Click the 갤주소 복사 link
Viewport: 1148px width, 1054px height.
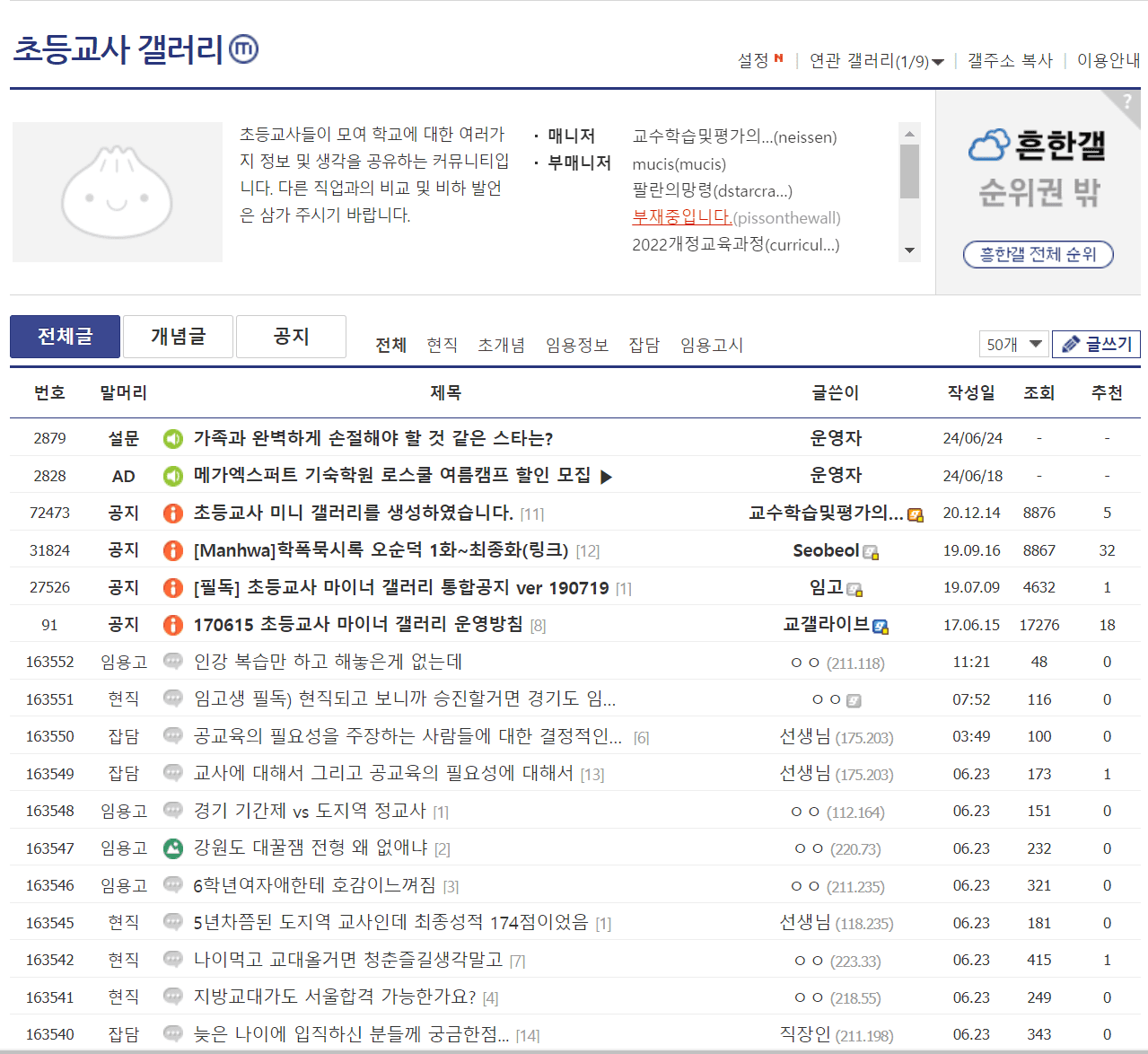pos(1010,60)
